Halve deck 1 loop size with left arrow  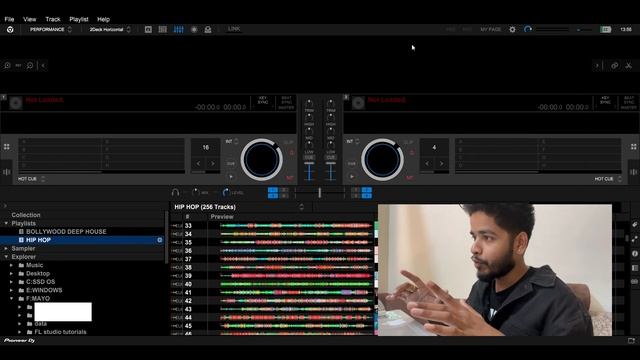[198, 164]
